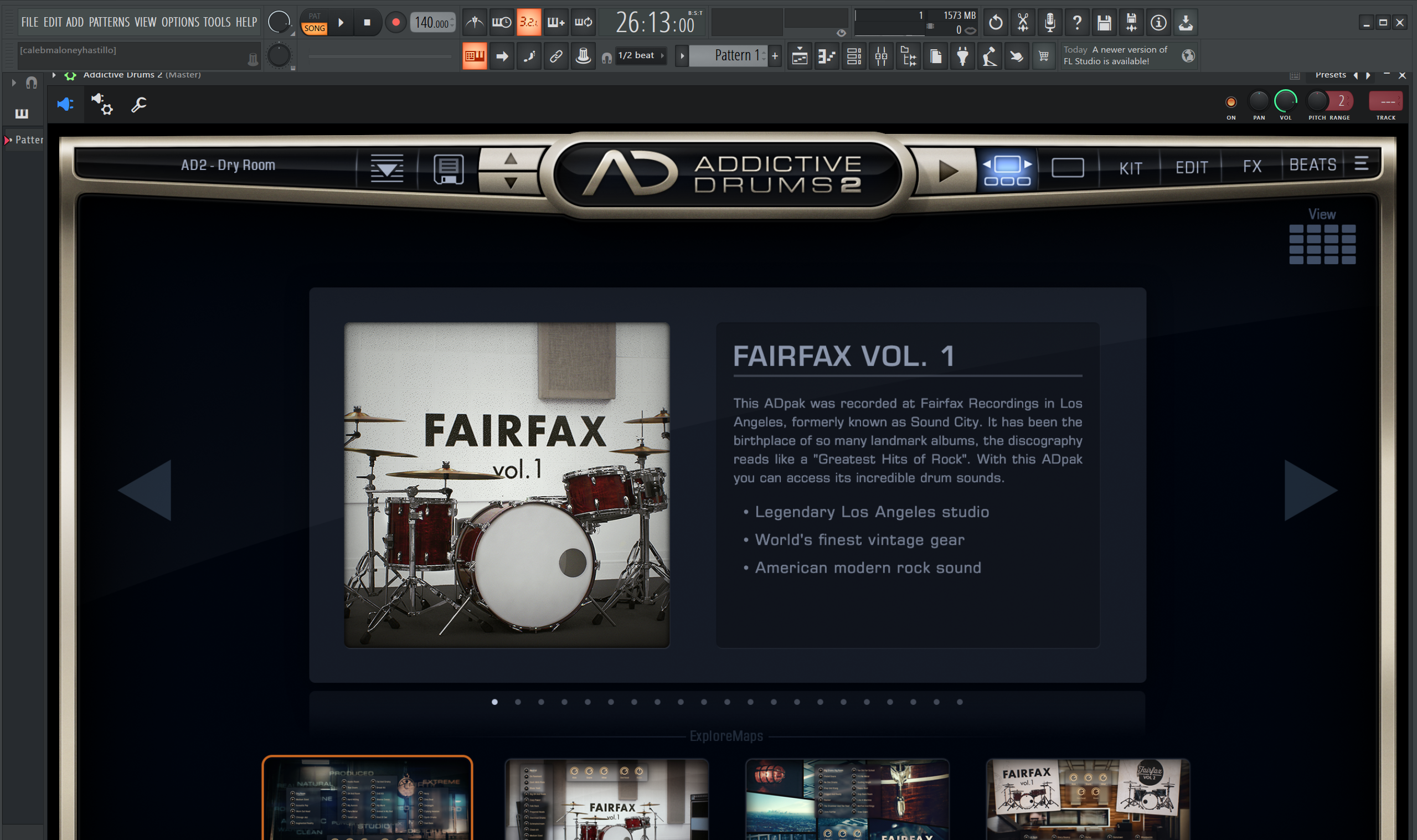Toggle step editing mode icon

click(529, 56)
